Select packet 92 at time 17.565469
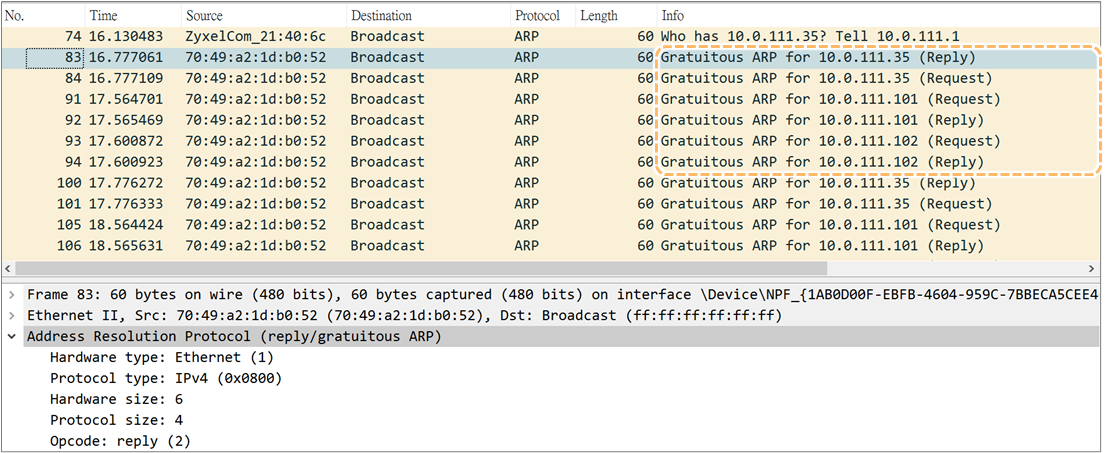1107x453 pixels. (551, 120)
